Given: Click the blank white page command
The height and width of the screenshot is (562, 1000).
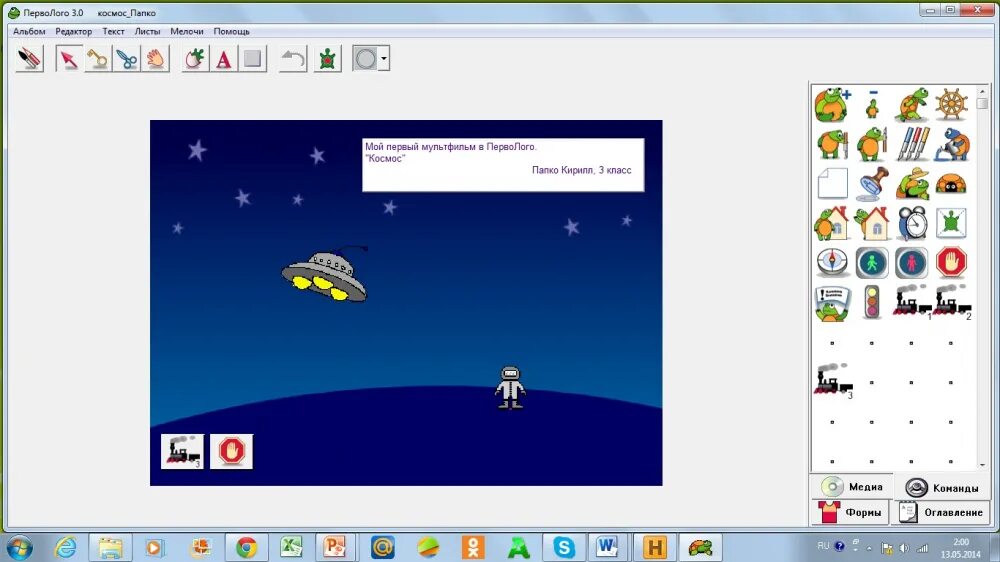Looking at the screenshot, I should 832,184.
